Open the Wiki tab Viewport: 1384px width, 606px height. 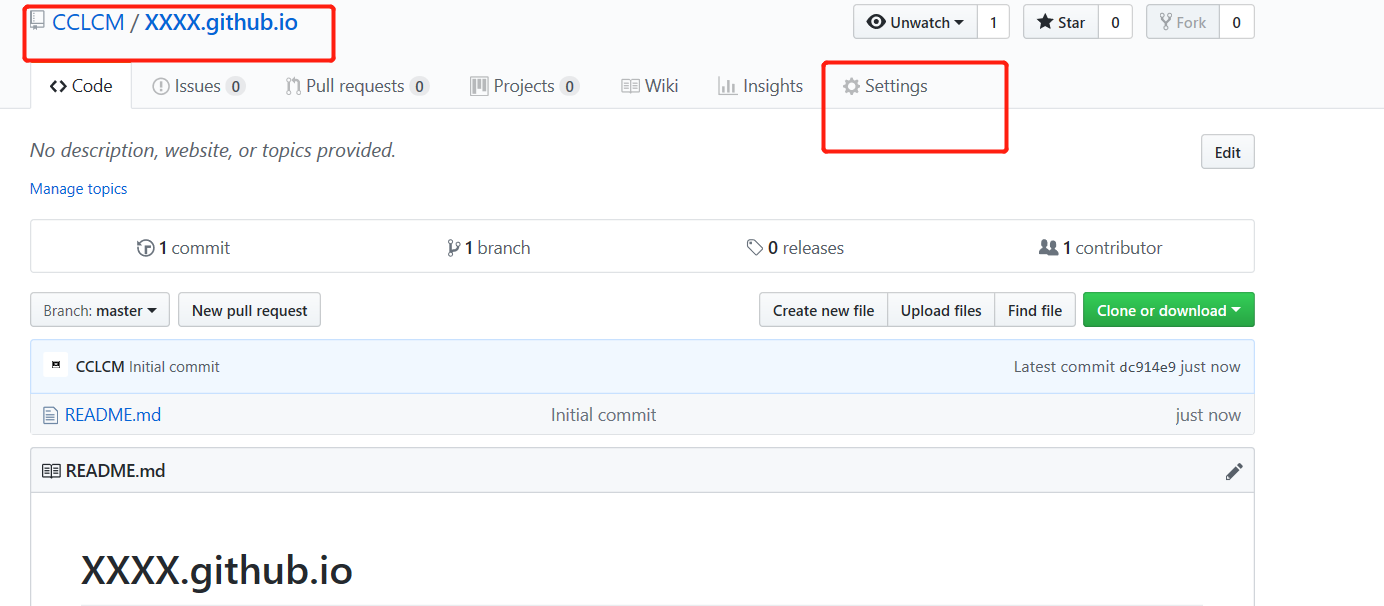pos(650,86)
